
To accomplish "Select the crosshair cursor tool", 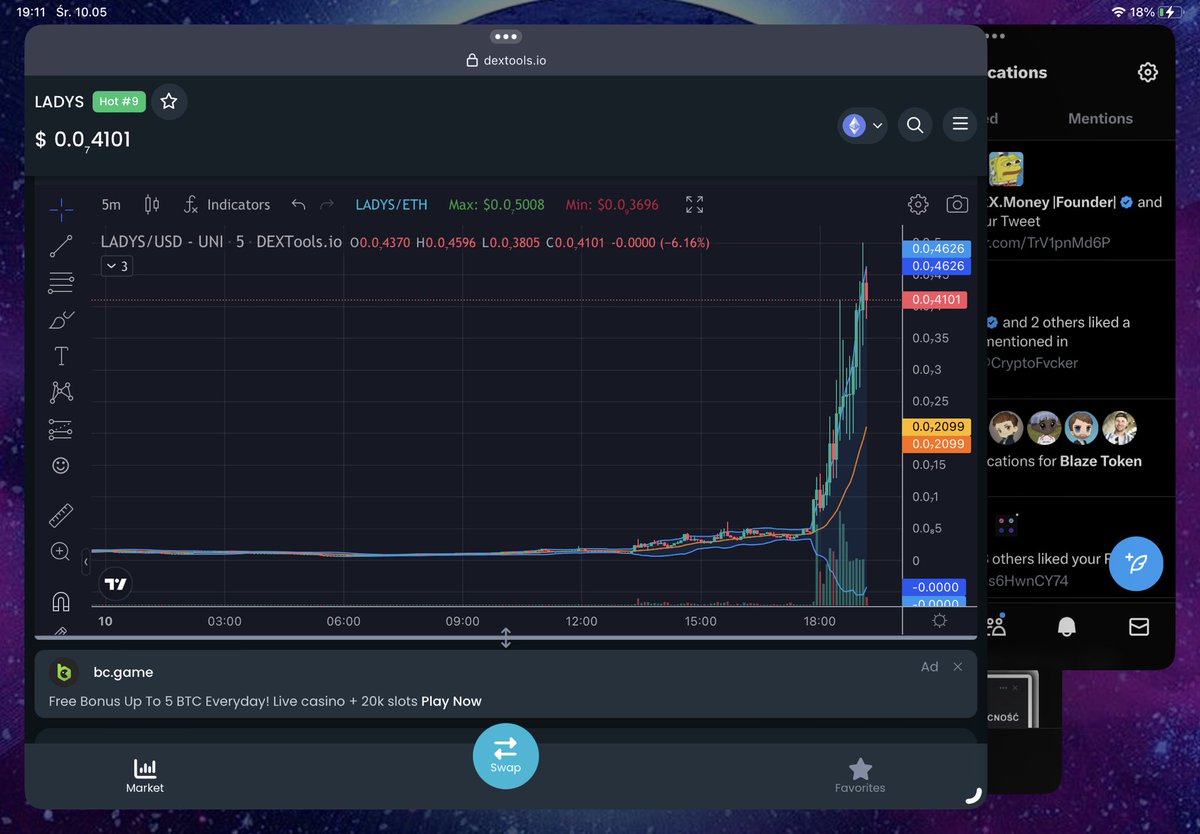I will pos(61,209).
